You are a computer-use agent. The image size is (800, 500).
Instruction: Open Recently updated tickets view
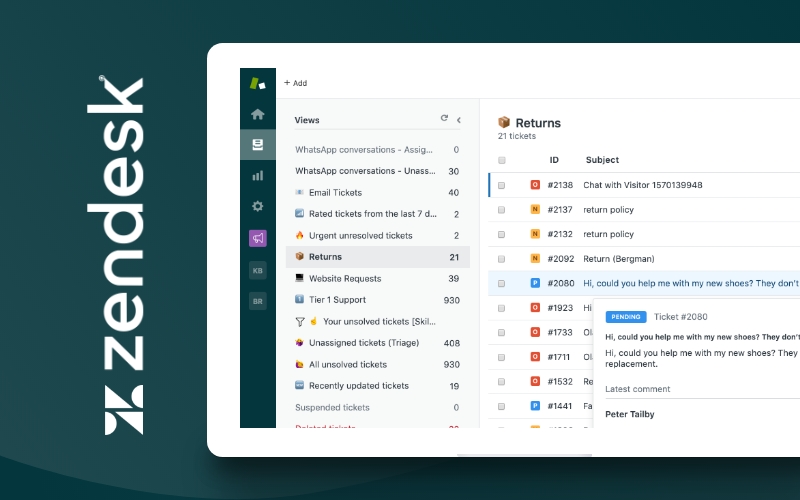[377, 386]
